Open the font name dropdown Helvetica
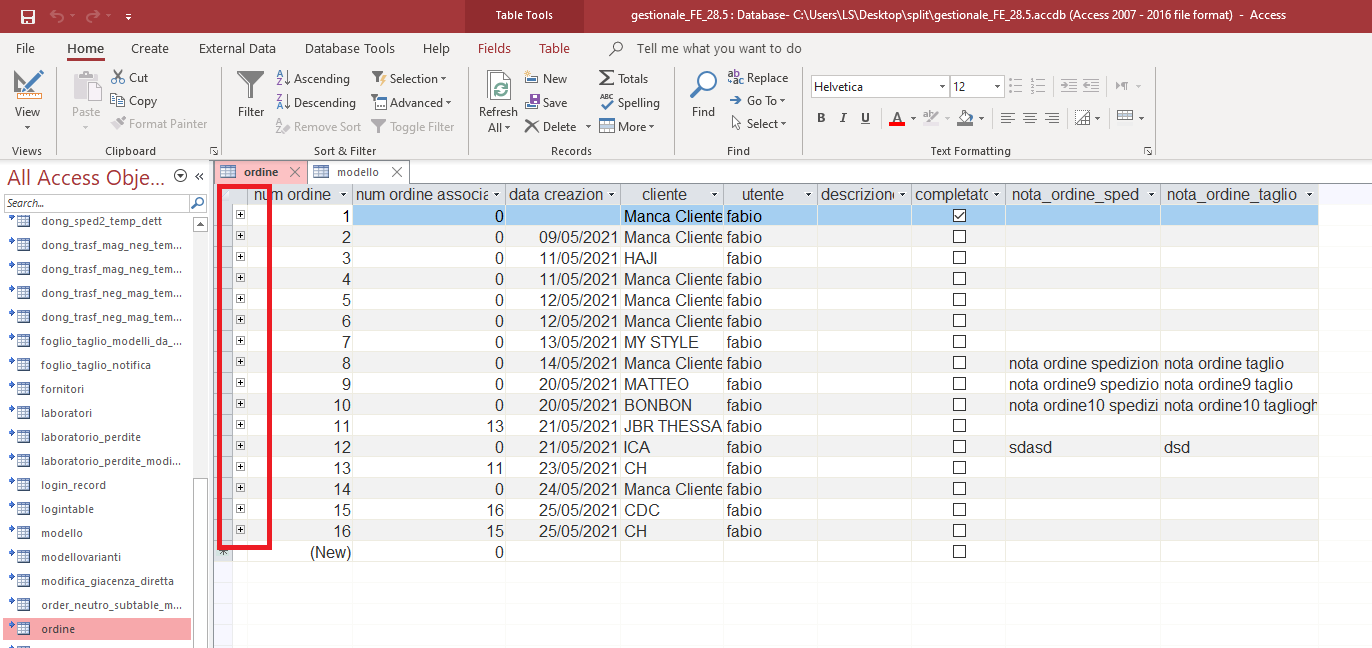This screenshot has height=648, width=1372. [x=942, y=87]
